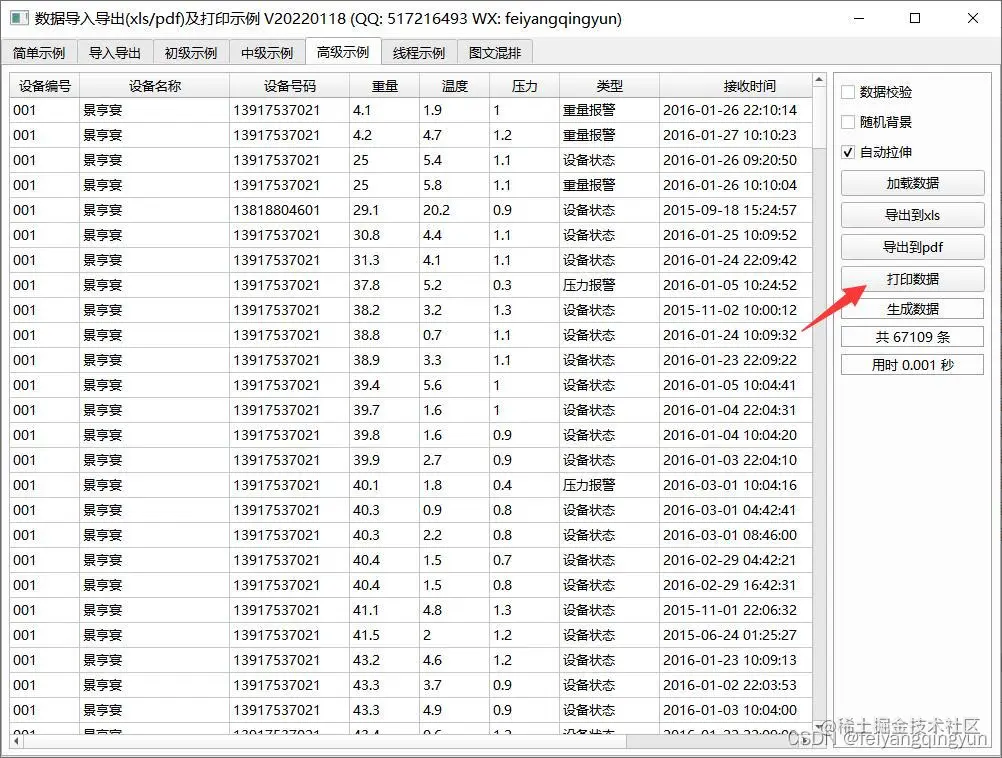Select the temperature cell 5.8
Image resolution: width=1002 pixels, height=758 pixels.
point(454,185)
